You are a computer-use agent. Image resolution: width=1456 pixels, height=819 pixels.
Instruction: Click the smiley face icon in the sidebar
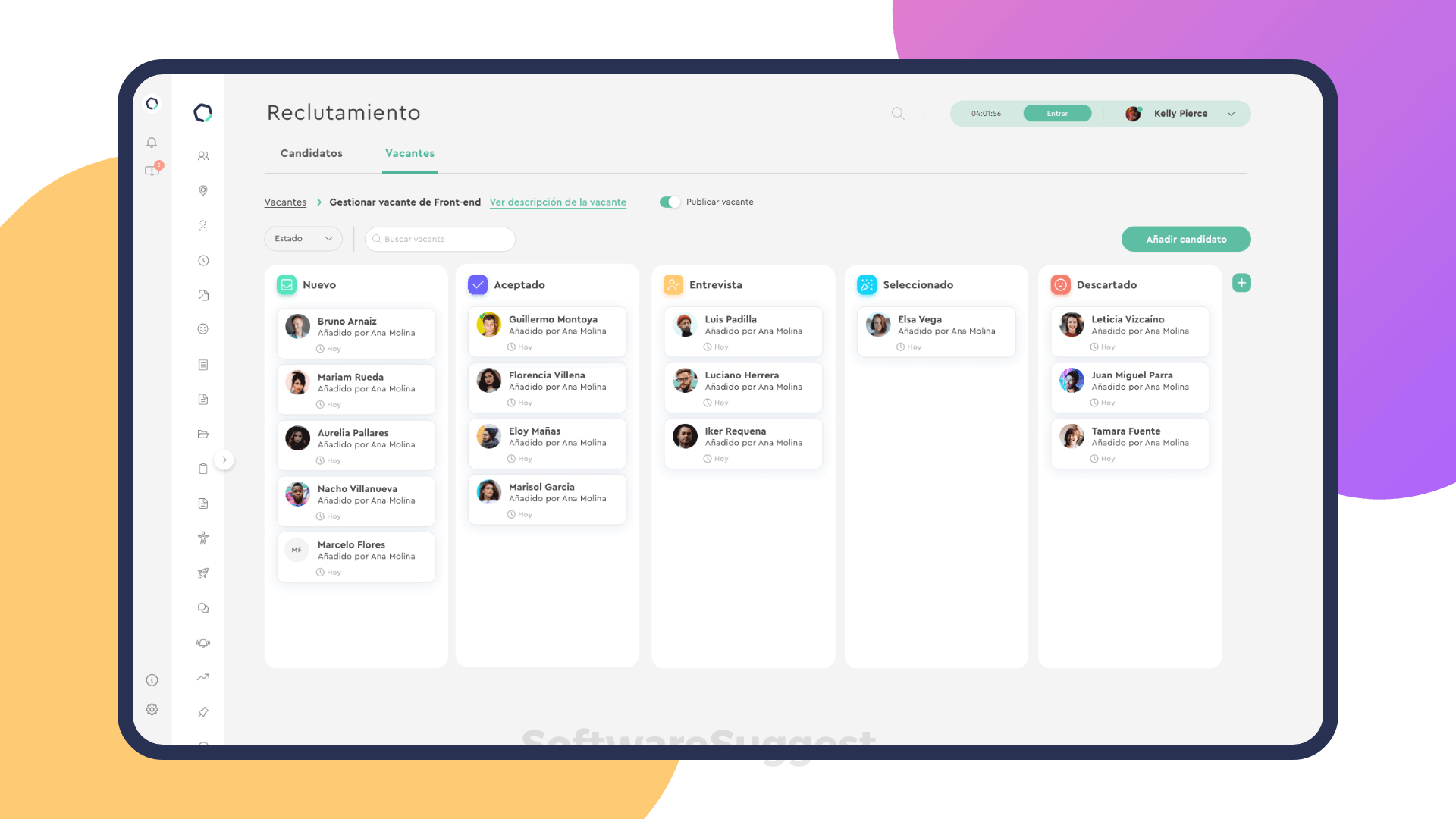tap(202, 328)
